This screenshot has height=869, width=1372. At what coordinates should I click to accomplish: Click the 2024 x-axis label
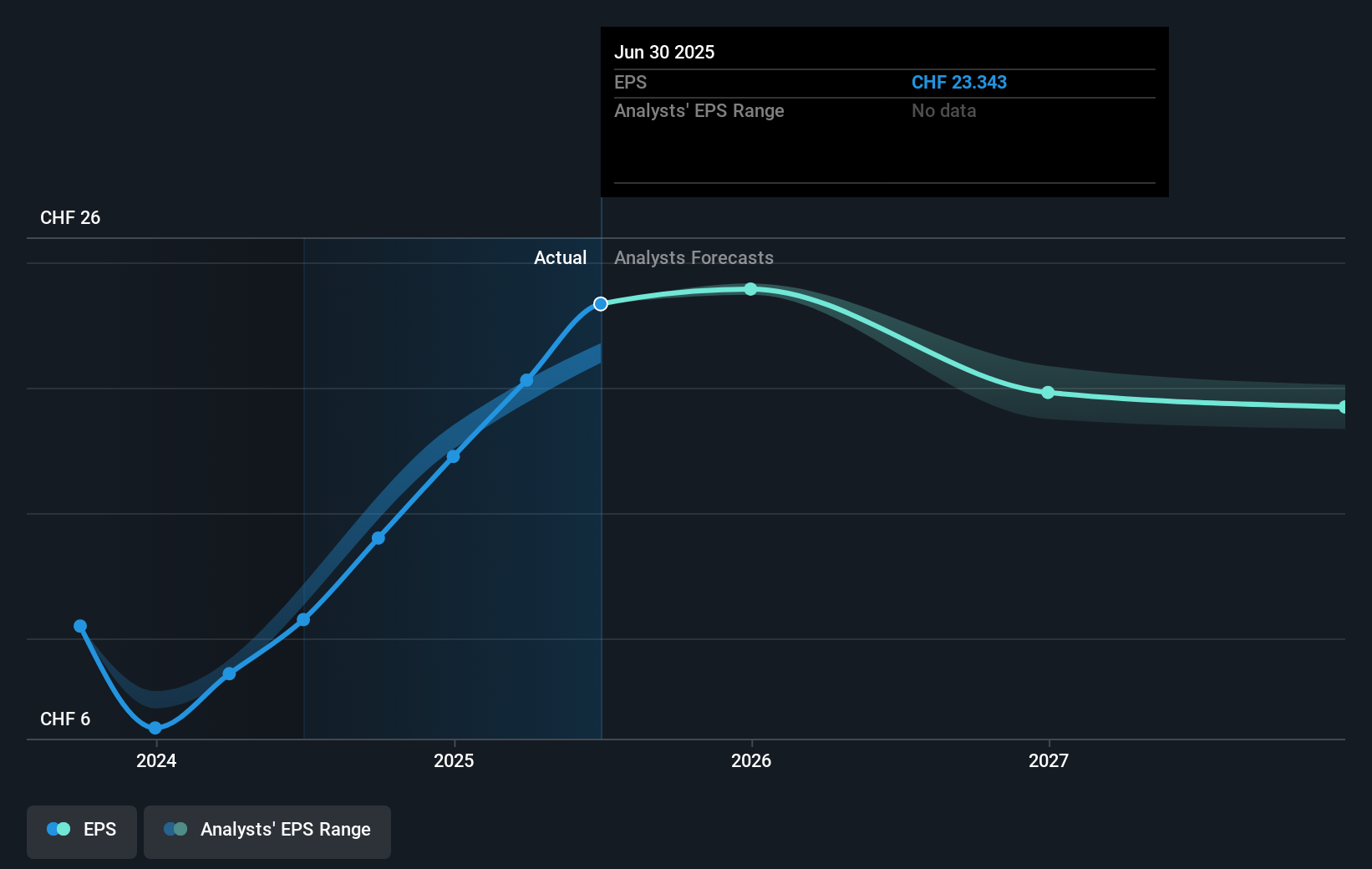tap(156, 760)
